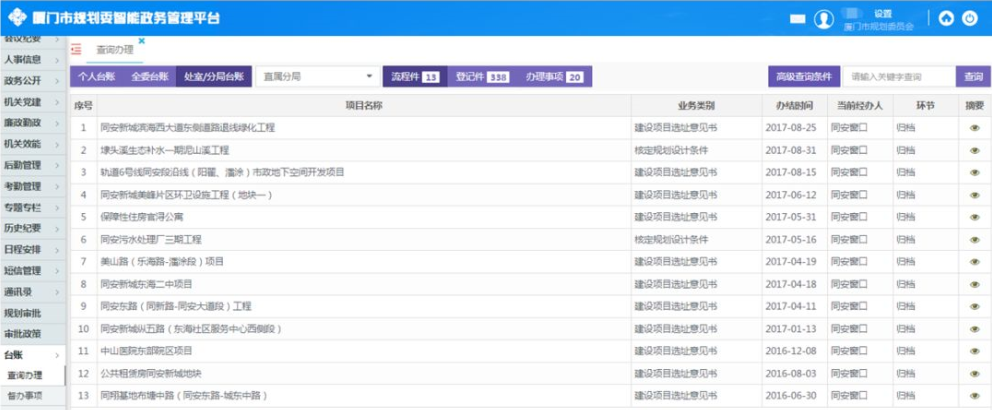Open the 直属分局 dropdown
Image resolution: width=992 pixels, height=410 pixels.
pyautogui.click(x=317, y=77)
